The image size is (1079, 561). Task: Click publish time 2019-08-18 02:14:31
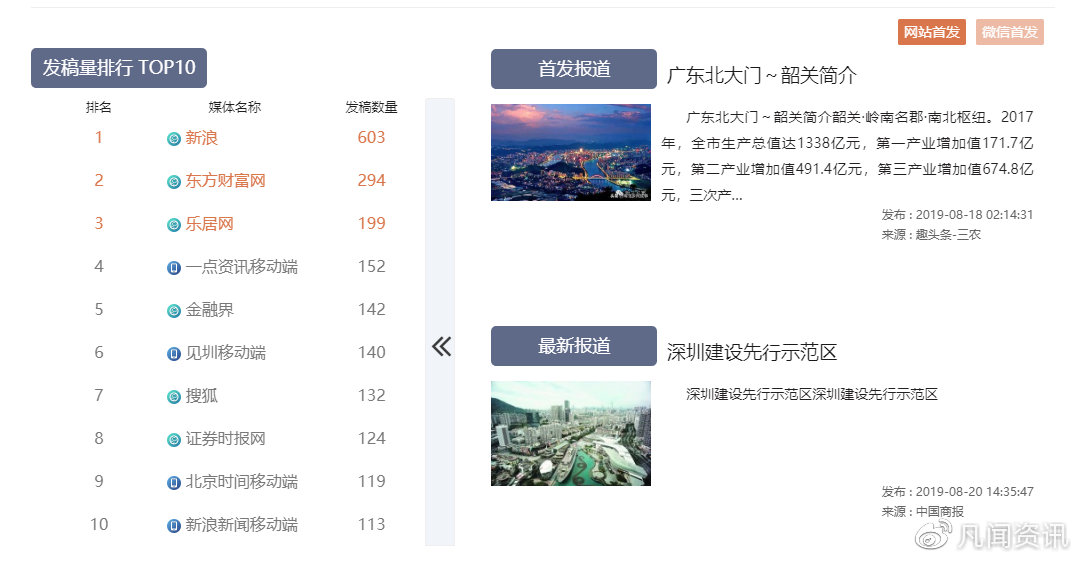click(974, 215)
